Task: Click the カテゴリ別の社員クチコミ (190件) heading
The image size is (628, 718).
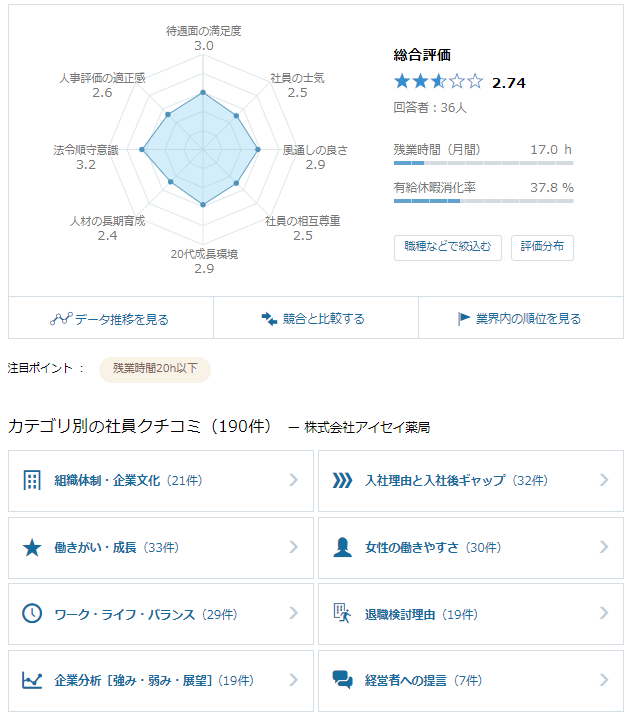Action: [x=140, y=426]
